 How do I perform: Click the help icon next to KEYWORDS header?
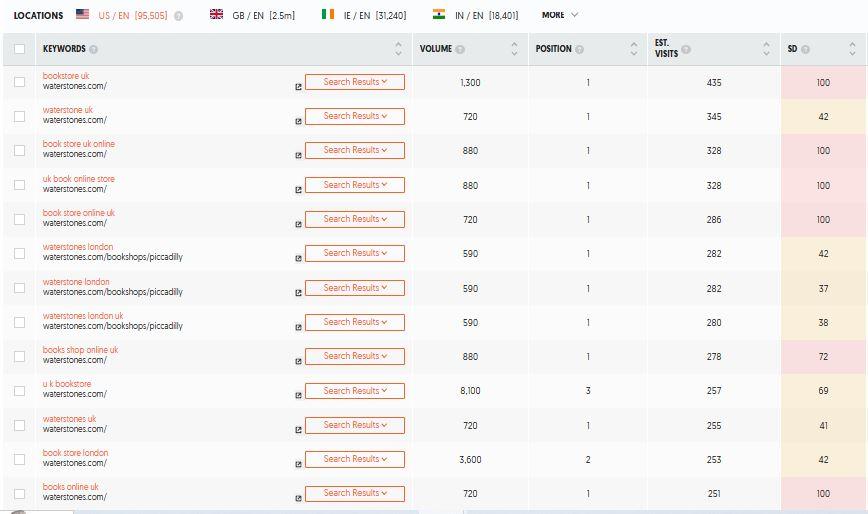click(x=94, y=49)
